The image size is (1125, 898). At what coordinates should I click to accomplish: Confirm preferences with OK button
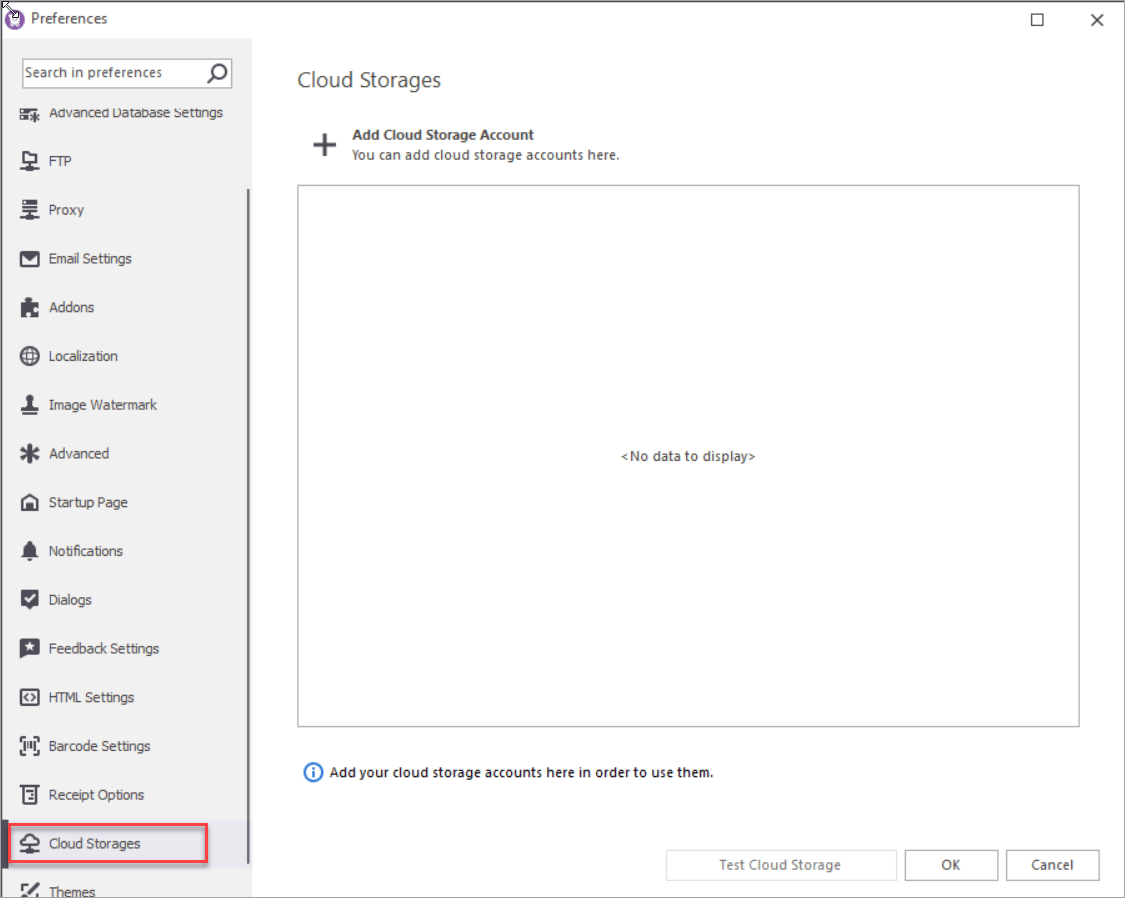951,865
